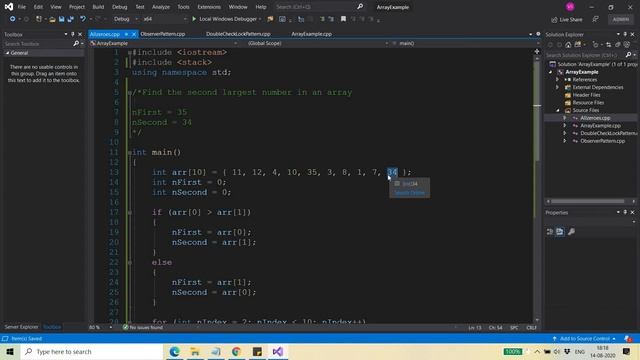
Task: Click Solution Explorer horizontal scrollbar
Action: 588,201
